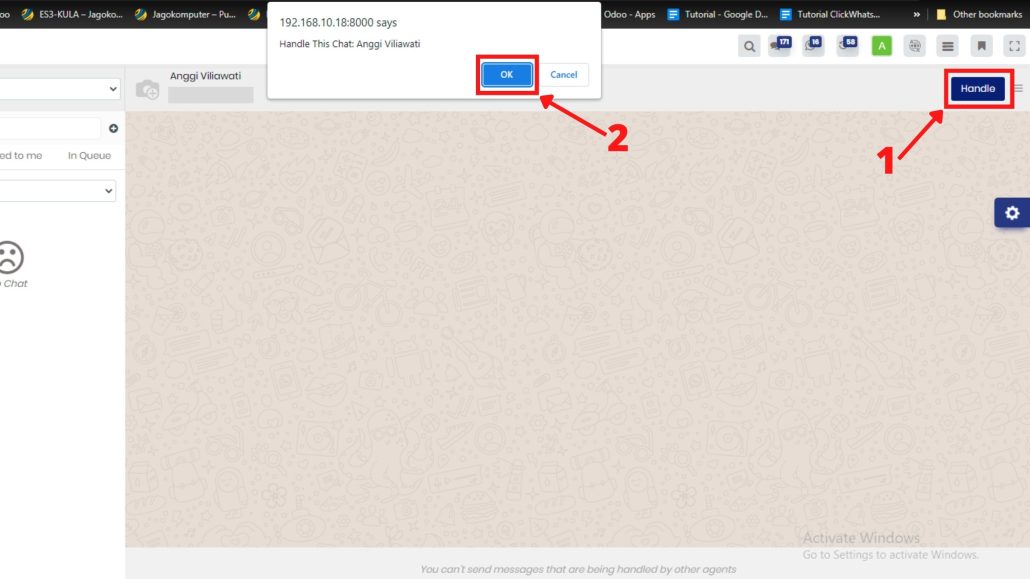This screenshot has height=579, width=1030.
Task: Show more bookmarks chevron
Action: point(916,14)
